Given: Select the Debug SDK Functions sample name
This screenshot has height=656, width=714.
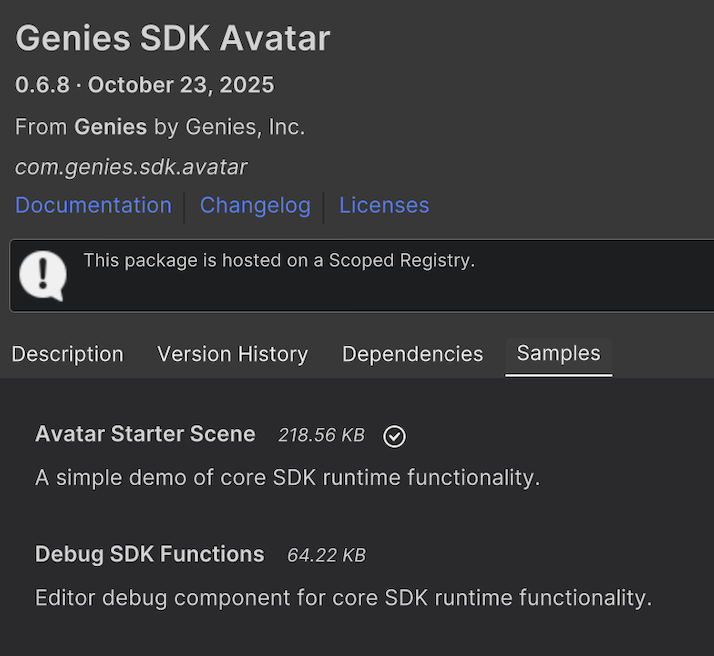Looking at the screenshot, I should (149, 554).
